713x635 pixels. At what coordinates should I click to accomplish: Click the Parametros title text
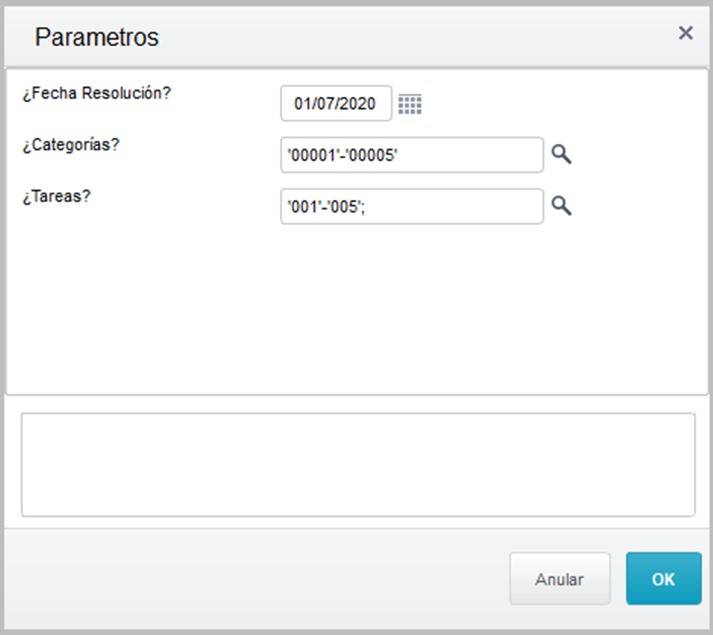(97, 37)
